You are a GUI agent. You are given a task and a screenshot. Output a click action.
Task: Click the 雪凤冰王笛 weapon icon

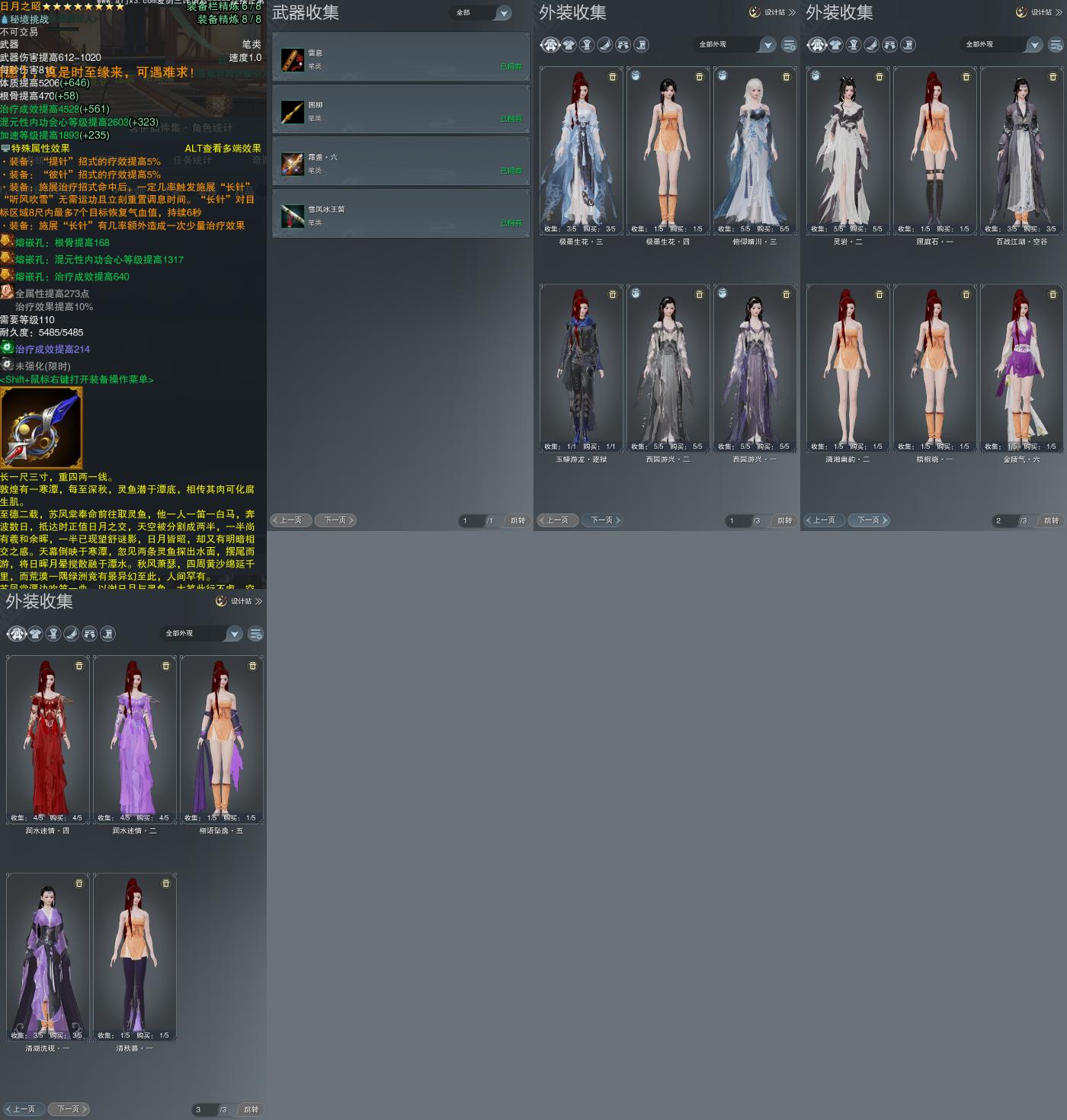pos(293,216)
